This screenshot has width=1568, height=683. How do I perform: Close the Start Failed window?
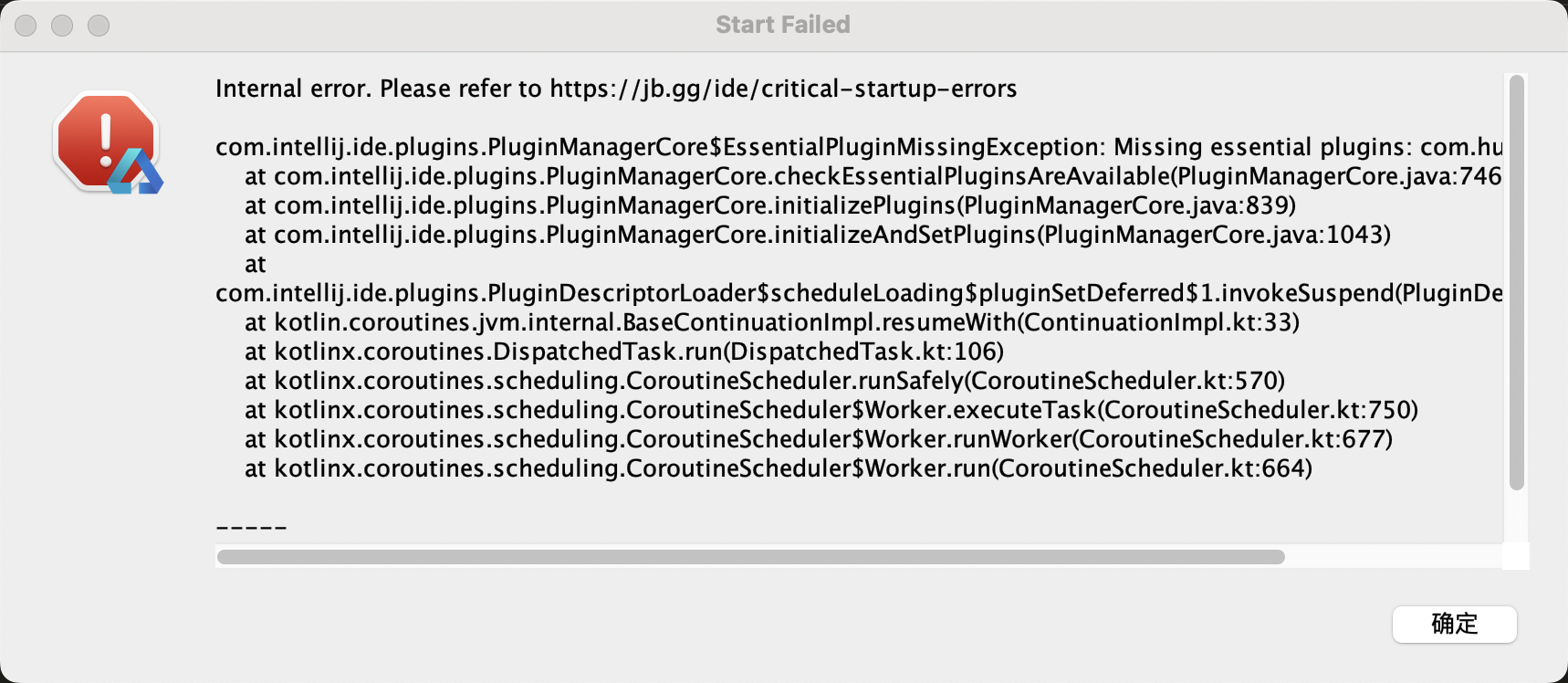26,26
